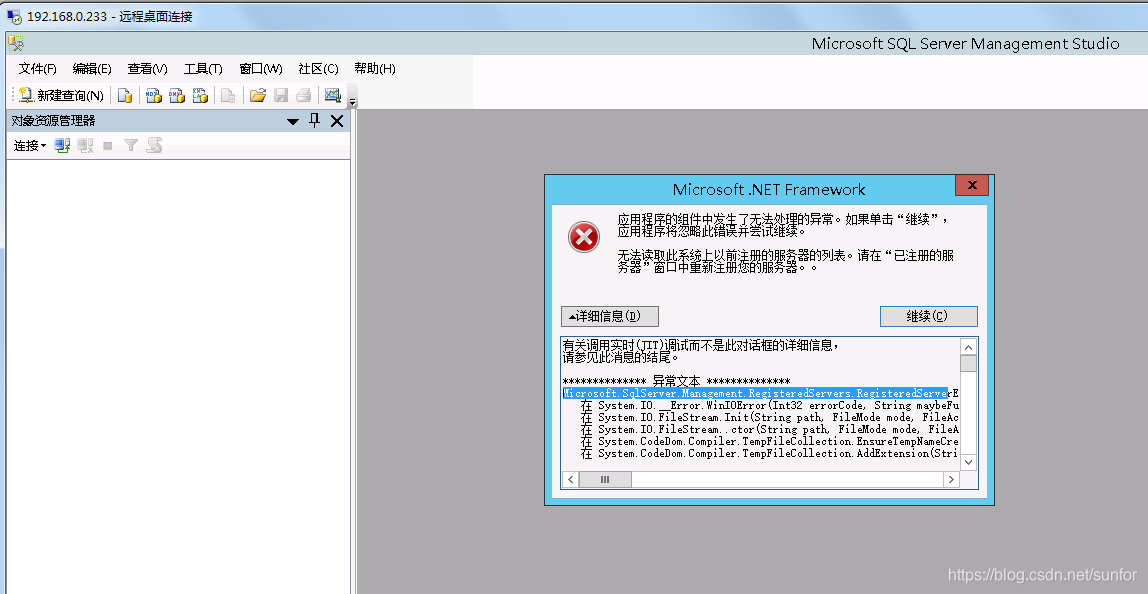Click the vertical scrollbar thumb in details

click(969, 364)
